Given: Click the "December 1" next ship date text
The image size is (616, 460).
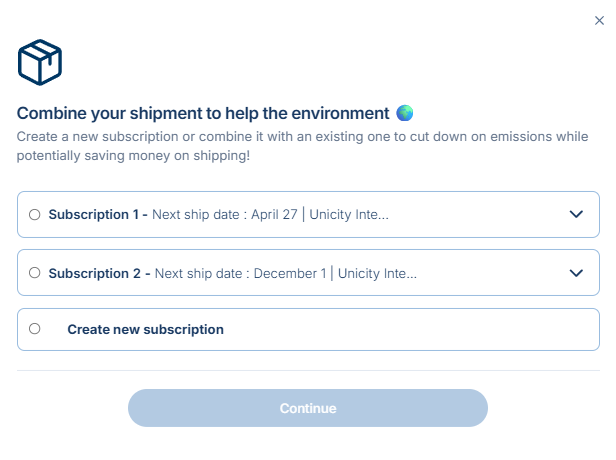Looking at the screenshot, I should [x=290, y=272].
